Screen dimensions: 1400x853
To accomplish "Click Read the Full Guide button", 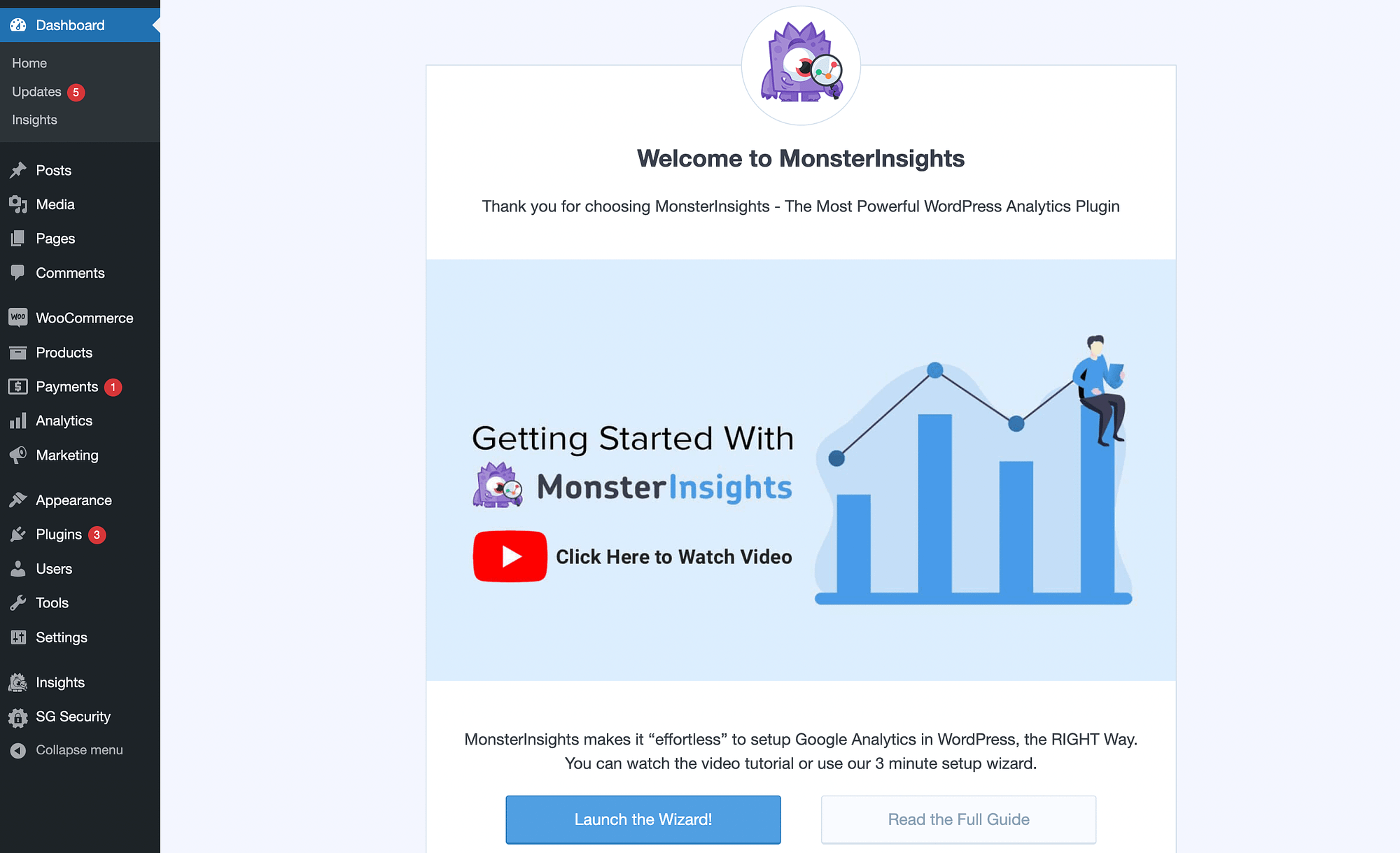I will pos(958,819).
